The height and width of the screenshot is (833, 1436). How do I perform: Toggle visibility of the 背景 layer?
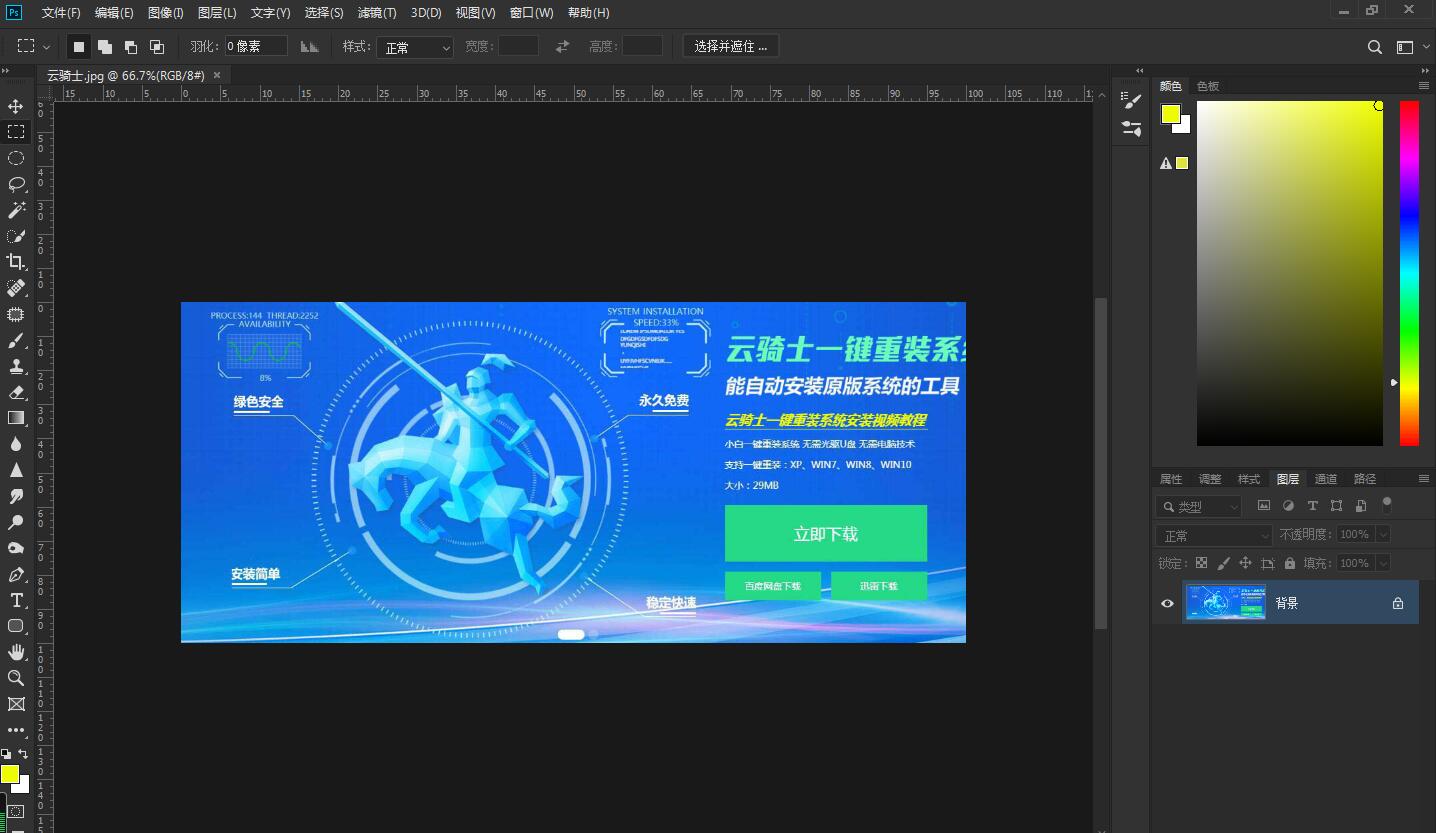coord(1166,602)
